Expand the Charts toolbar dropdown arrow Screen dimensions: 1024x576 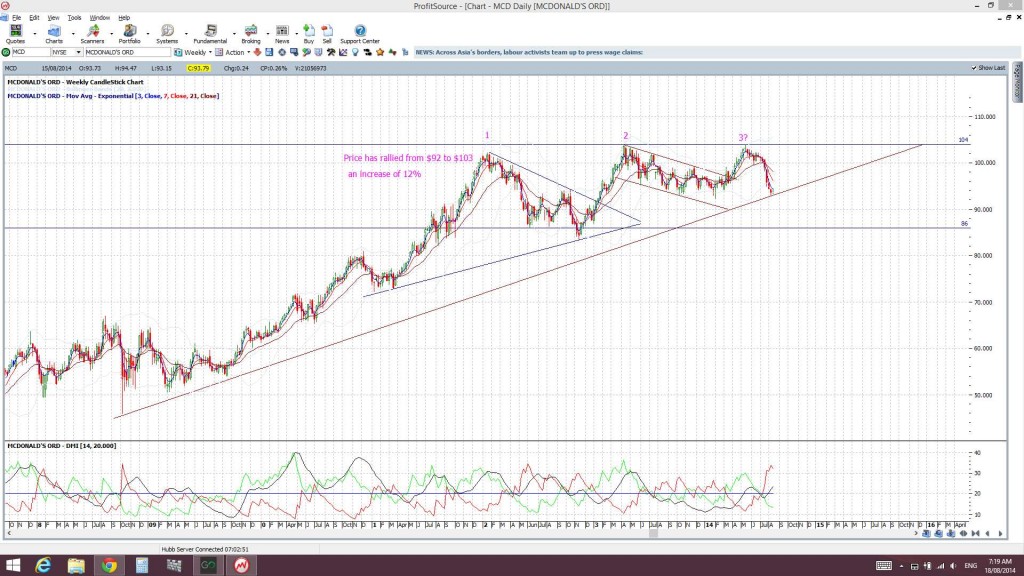coord(73,33)
